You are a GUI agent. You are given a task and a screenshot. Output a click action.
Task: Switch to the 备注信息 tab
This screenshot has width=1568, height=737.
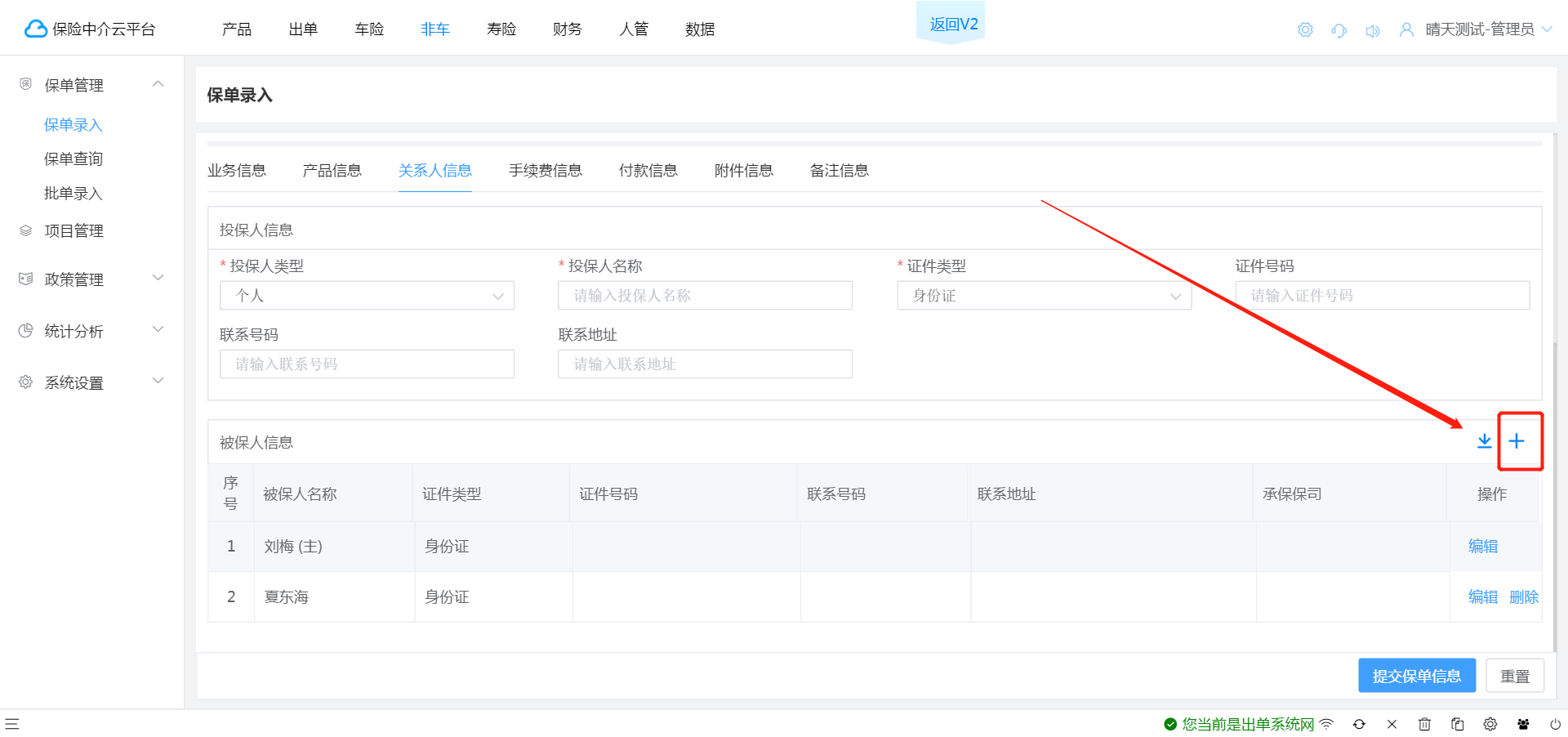840,170
